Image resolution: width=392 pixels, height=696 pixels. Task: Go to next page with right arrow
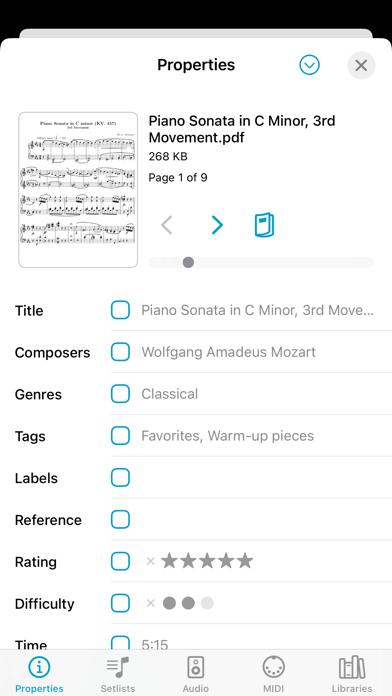coord(217,225)
